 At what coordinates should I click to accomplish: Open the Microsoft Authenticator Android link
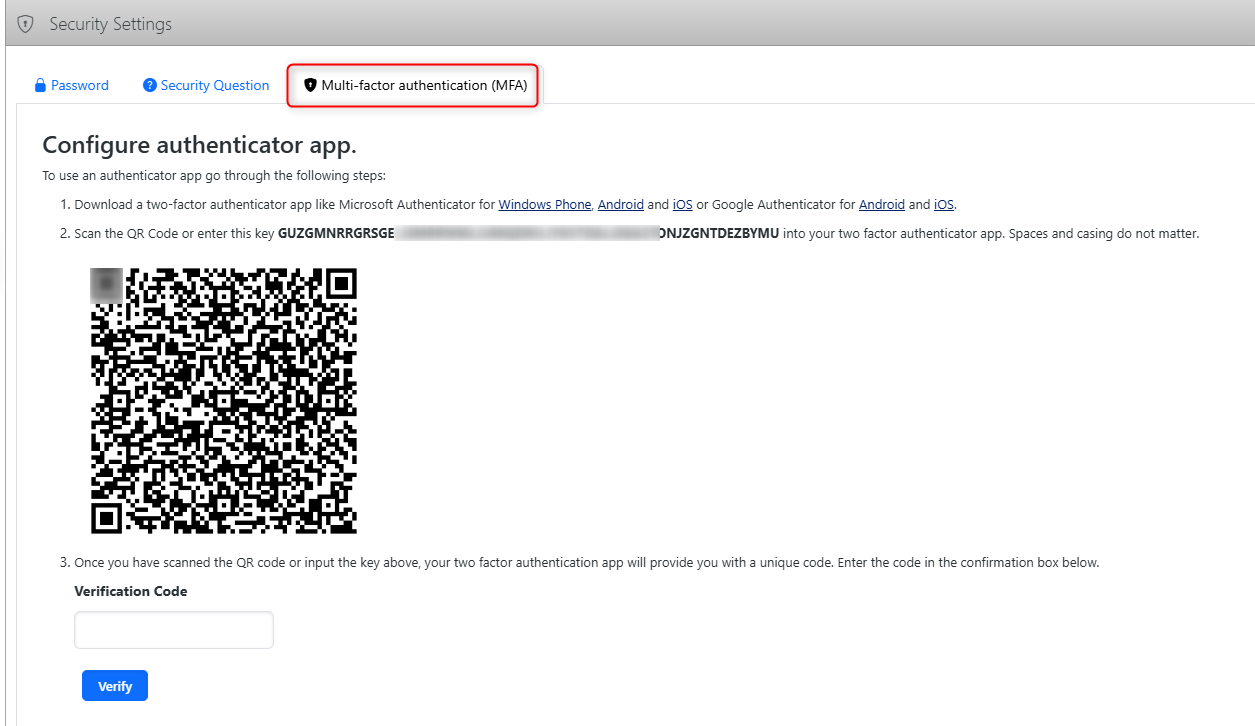(x=621, y=205)
